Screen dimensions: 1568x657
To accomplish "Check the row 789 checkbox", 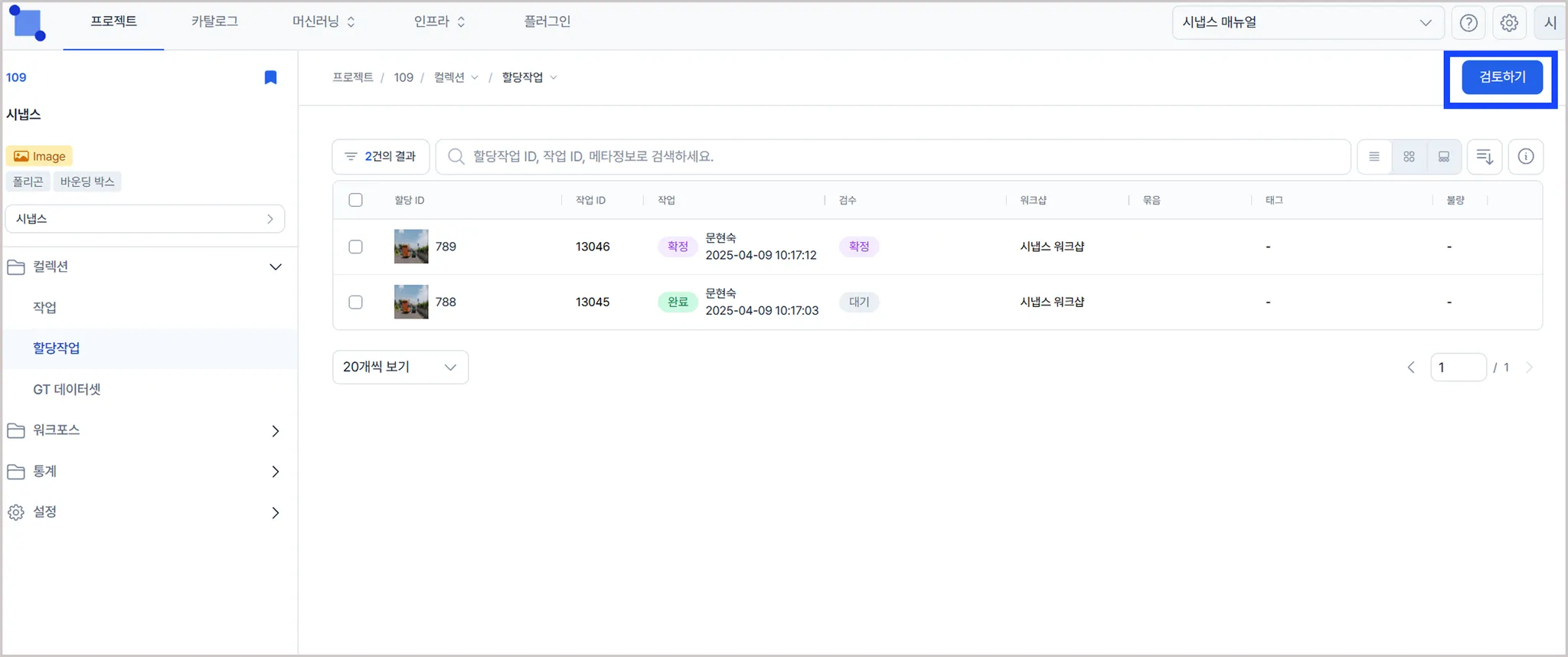I will [355, 247].
